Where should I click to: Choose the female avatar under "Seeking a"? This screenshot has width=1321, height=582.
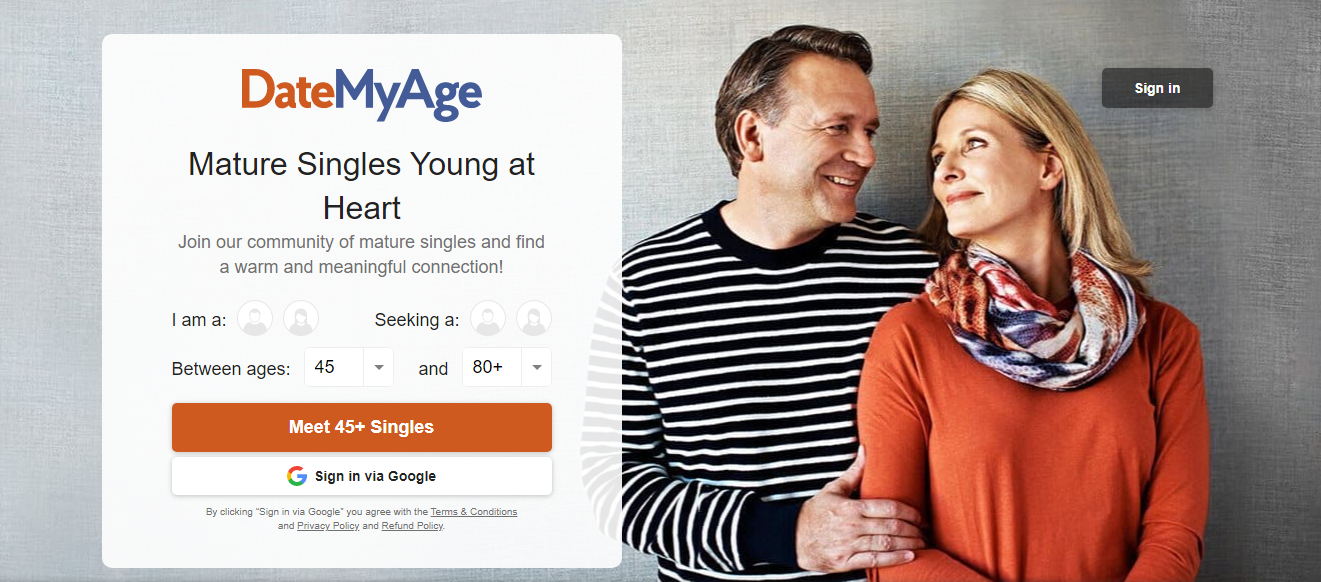pos(534,318)
